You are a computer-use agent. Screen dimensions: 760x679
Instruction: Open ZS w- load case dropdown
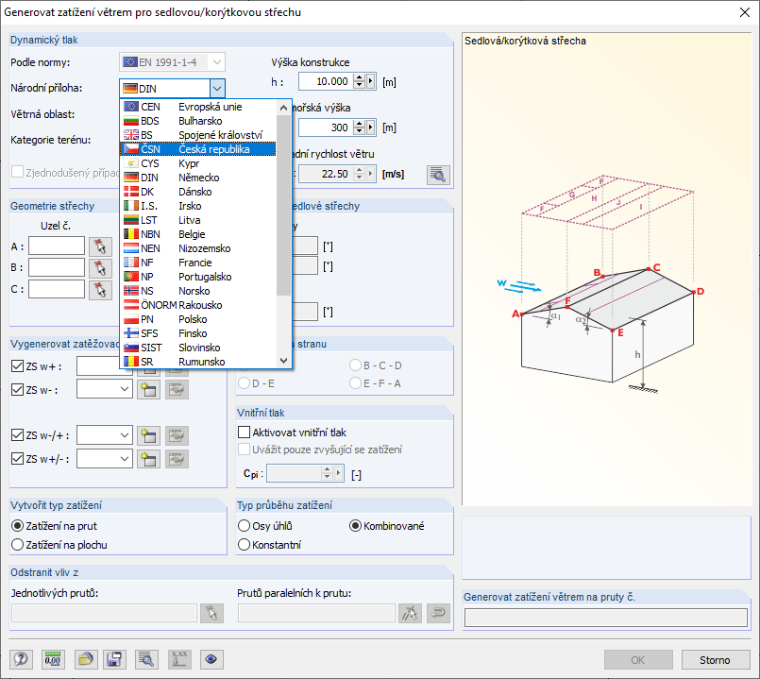(125, 389)
